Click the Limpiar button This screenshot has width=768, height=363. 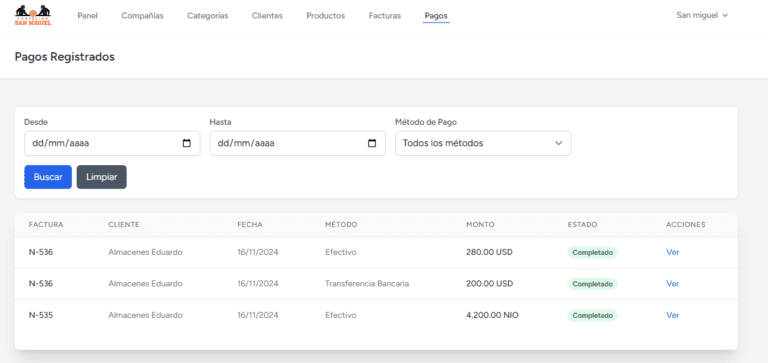coord(102,177)
